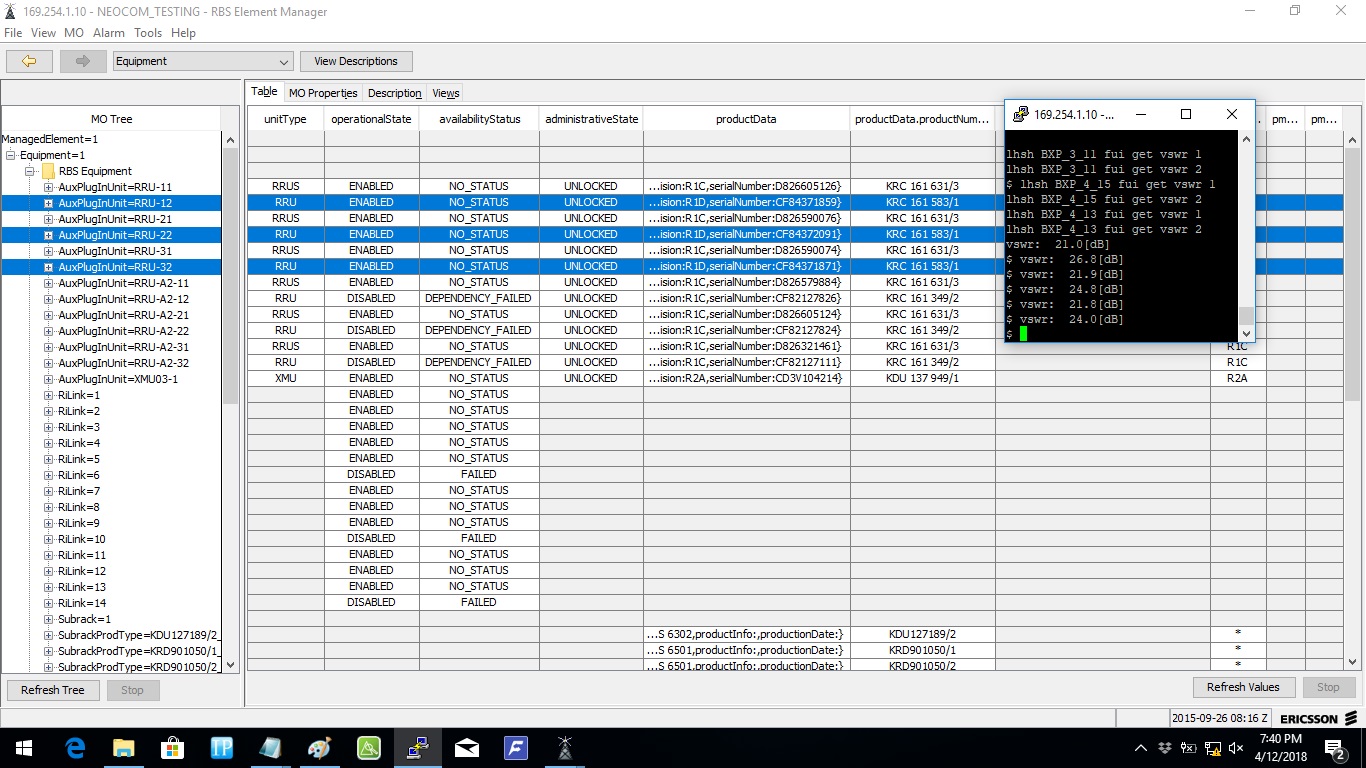
Task: Open the Mail app from the taskbar
Action: click(x=467, y=748)
